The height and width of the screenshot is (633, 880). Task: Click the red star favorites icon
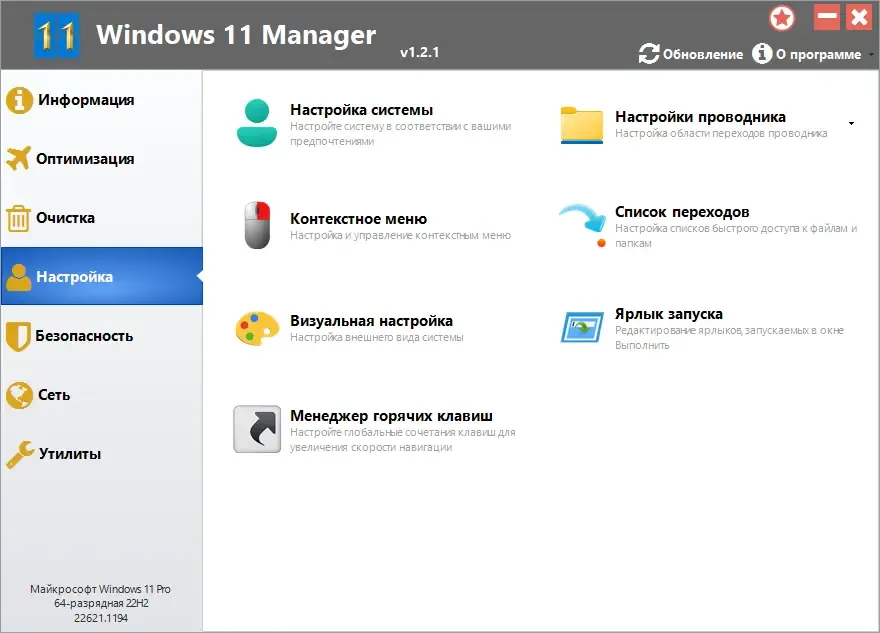point(782,19)
